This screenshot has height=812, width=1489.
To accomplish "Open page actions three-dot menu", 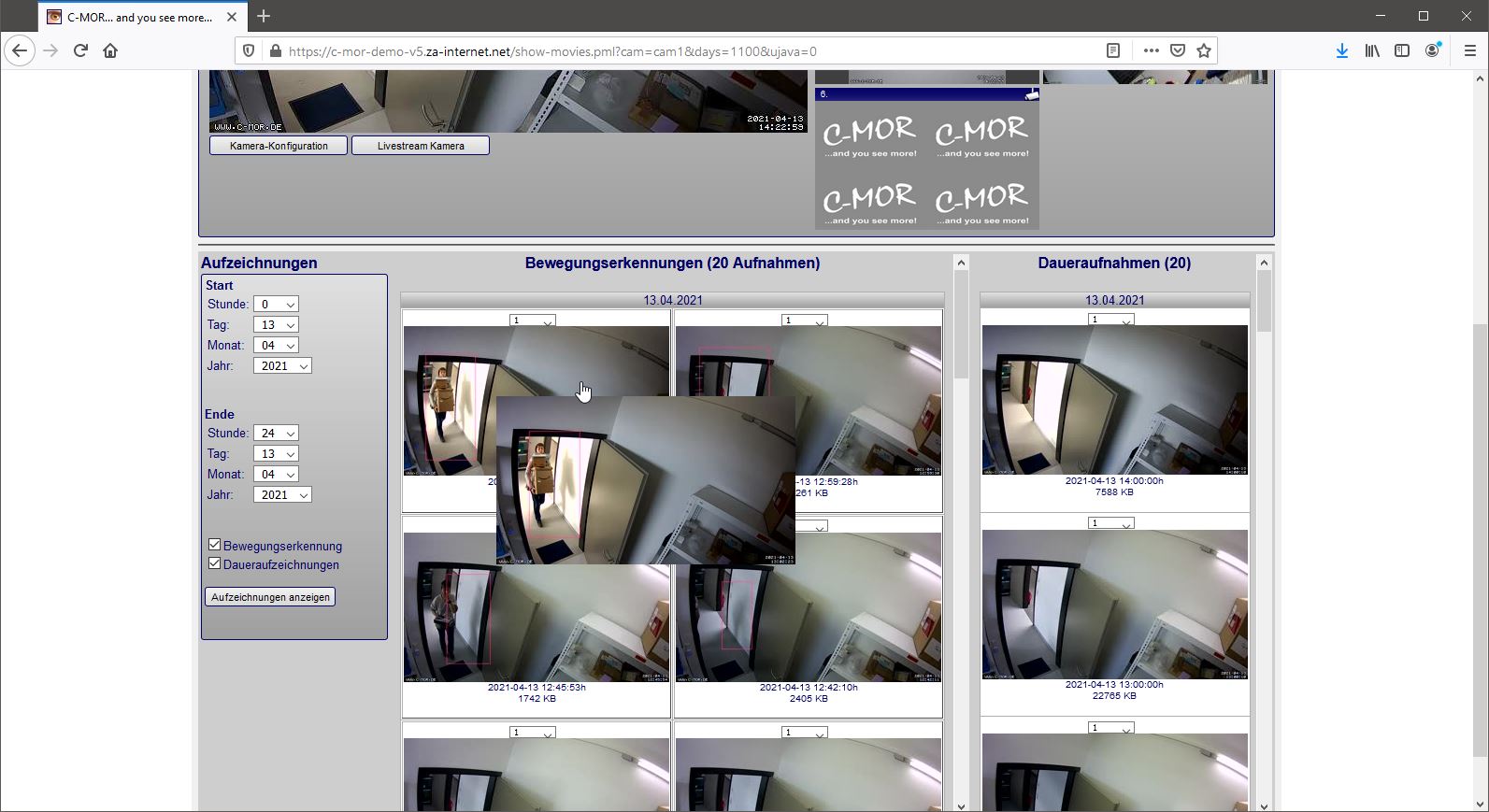I will point(1151,51).
